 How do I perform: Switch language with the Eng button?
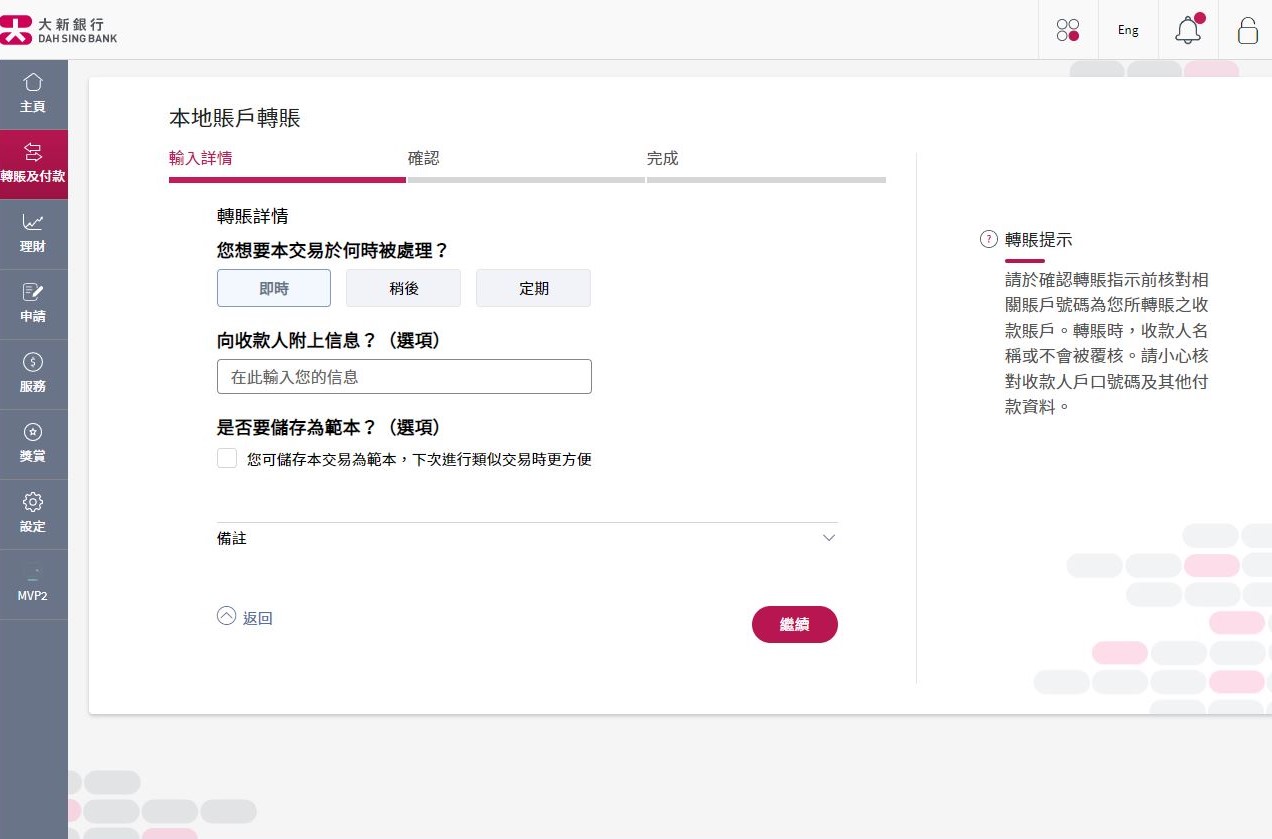[x=1128, y=30]
